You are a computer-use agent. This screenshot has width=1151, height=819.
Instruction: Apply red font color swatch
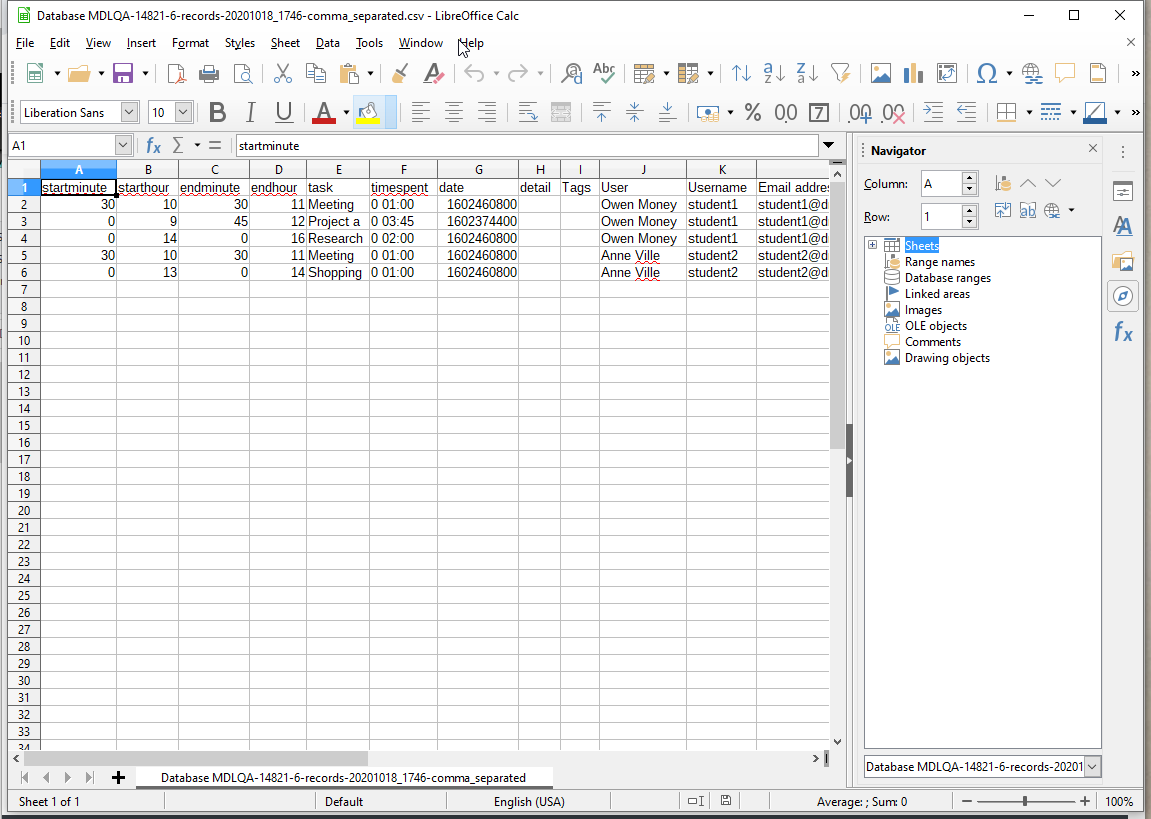[x=324, y=112]
